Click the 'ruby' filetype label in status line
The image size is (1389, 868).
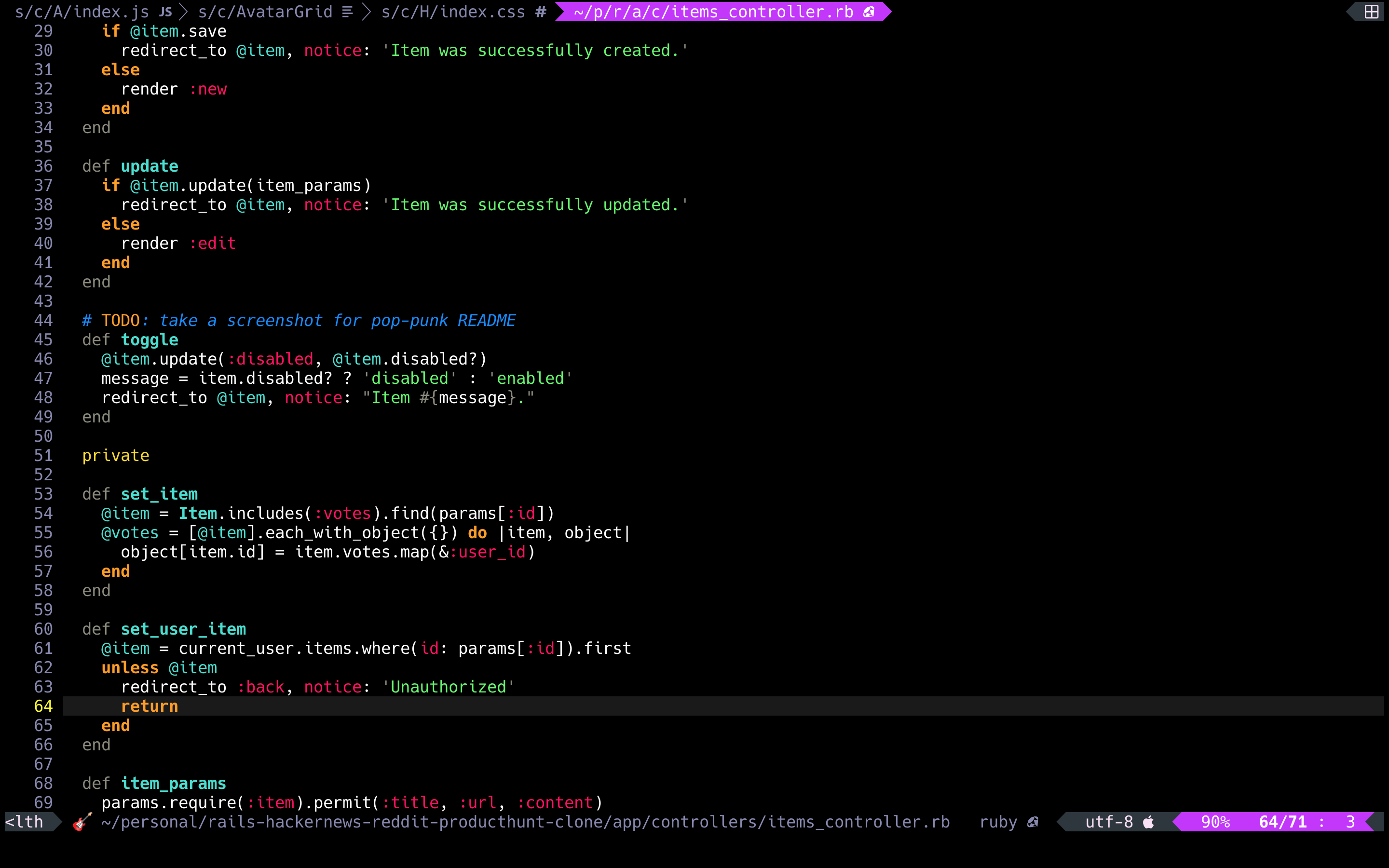coord(998,822)
